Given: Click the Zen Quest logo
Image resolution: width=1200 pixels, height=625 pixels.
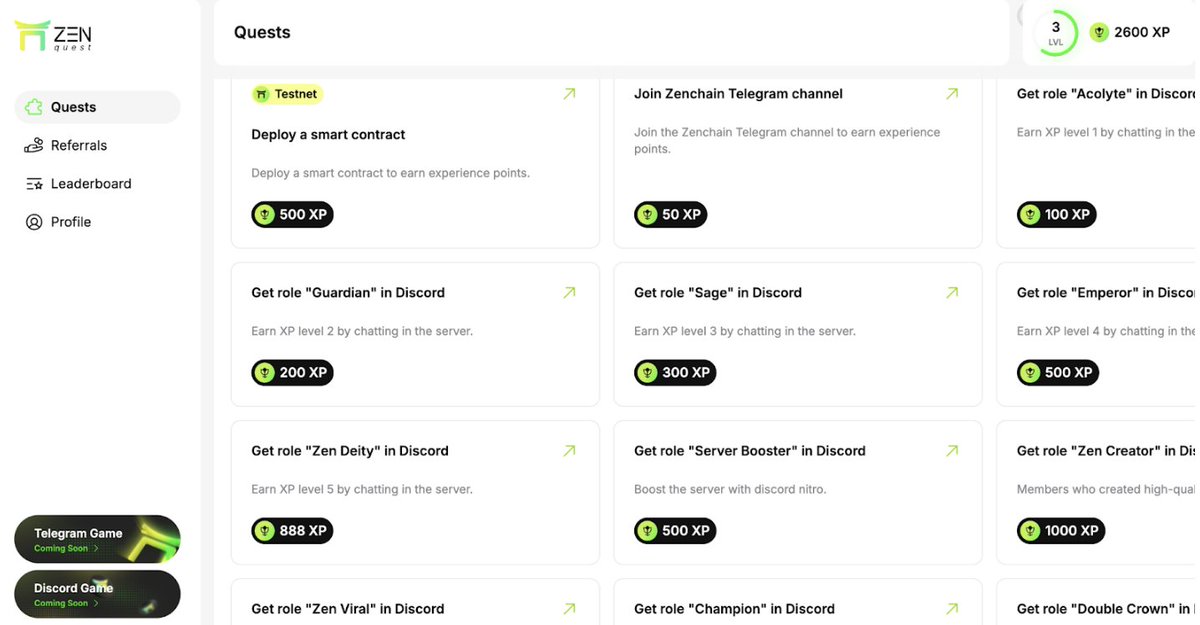Looking at the screenshot, I should pyautogui.click(x=53, y=37).
